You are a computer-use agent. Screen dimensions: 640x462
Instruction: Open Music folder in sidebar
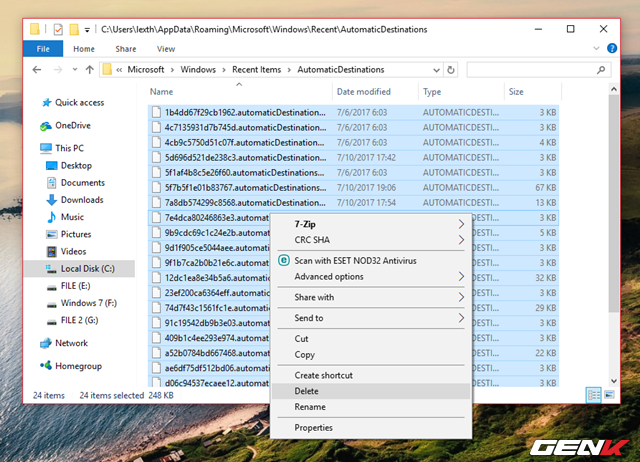[x=72, y=217]
